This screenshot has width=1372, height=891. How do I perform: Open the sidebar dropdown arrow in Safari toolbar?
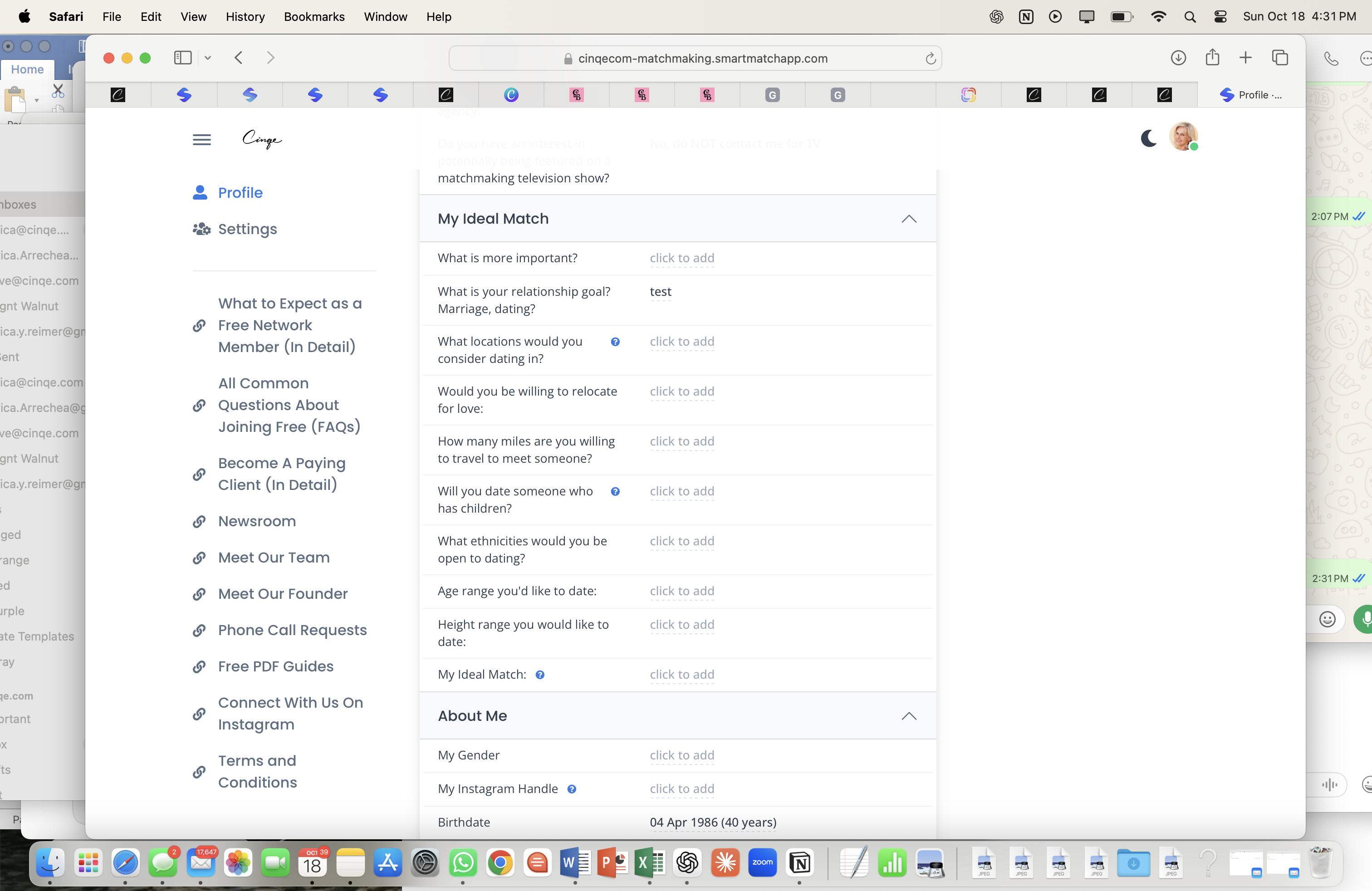pyautogui.click(x=208, y=58)
